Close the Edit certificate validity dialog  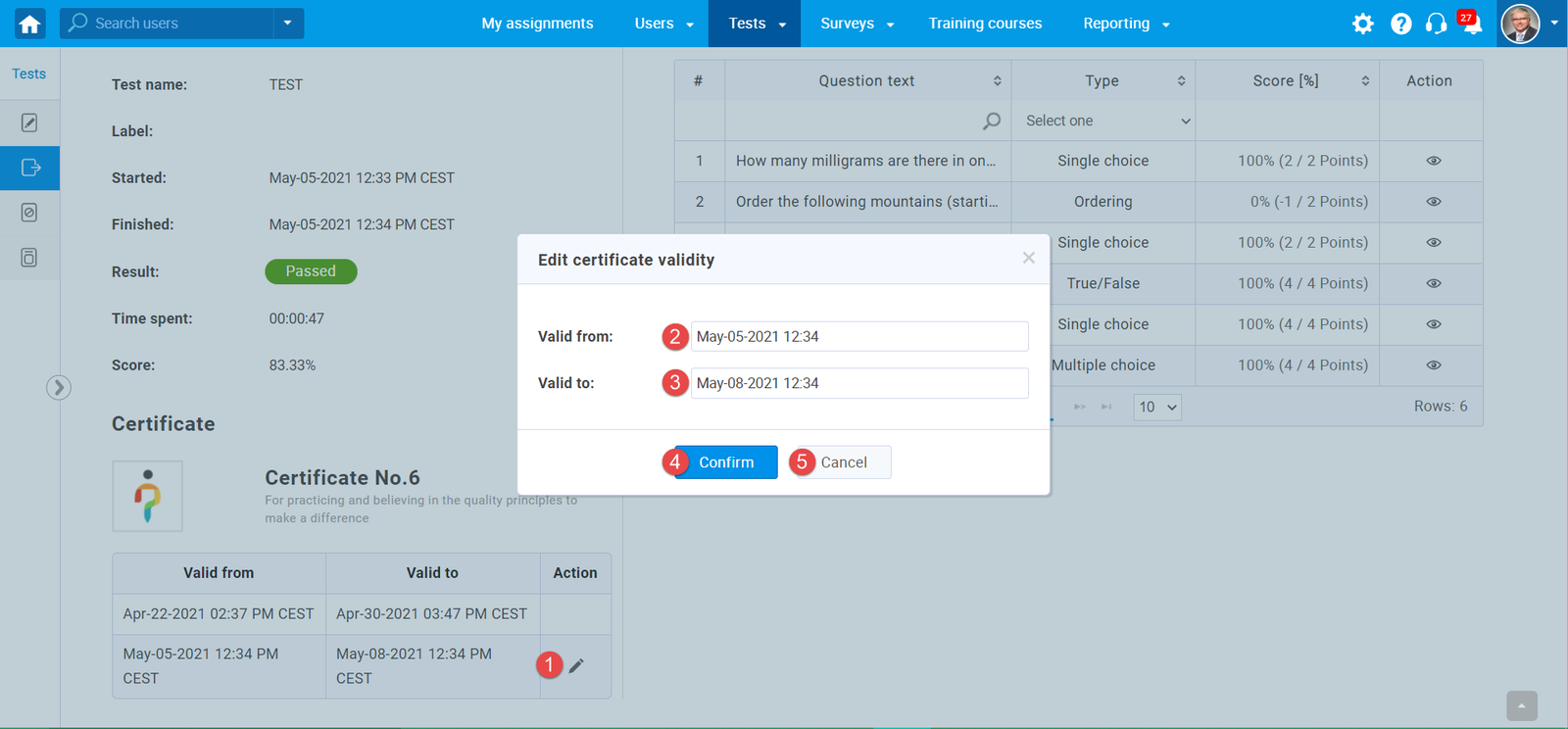[x=1028, y=258]
